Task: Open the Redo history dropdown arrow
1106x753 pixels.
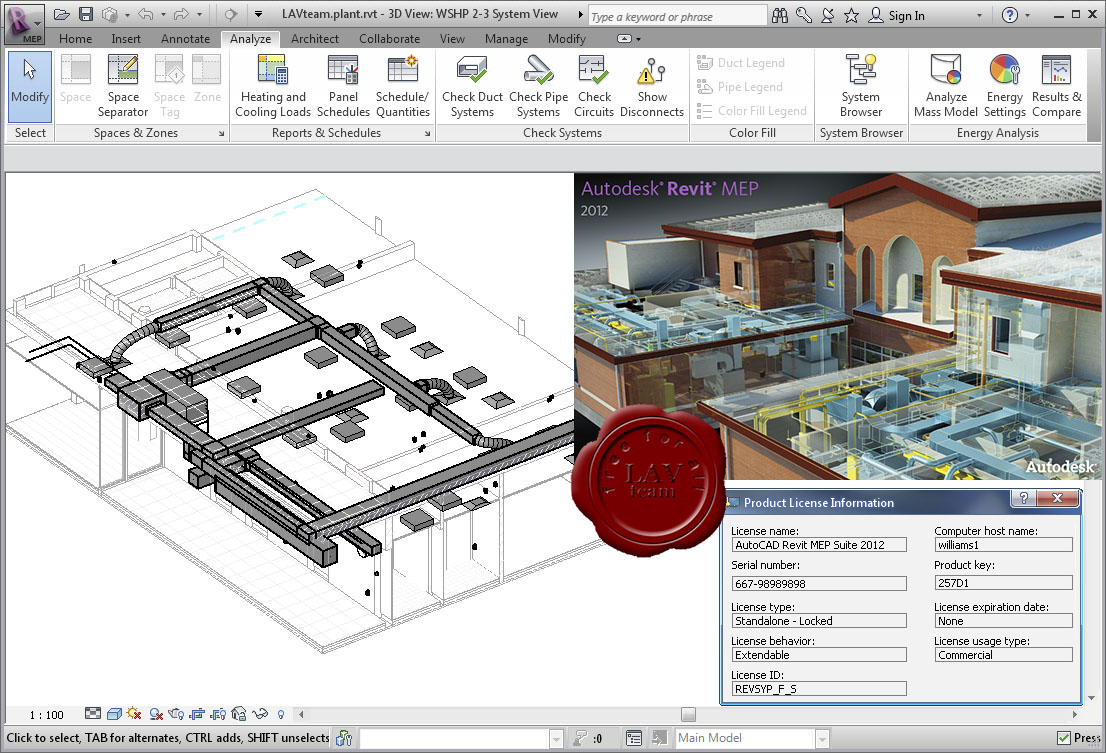Action: point(200,15)
